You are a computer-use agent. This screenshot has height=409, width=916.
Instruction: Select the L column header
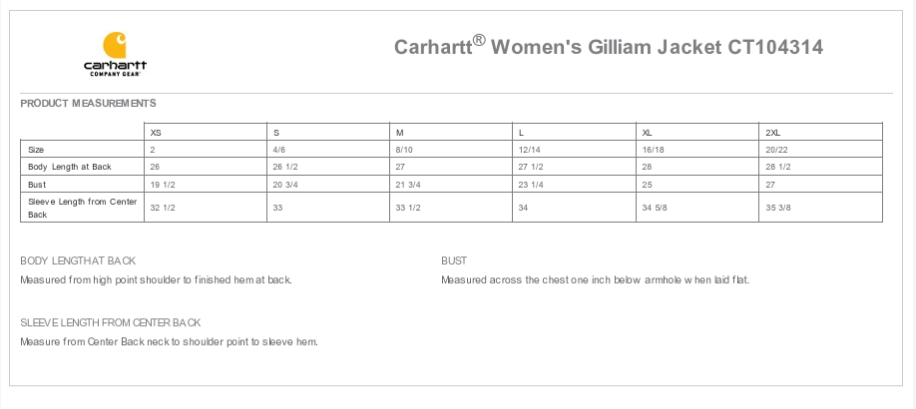pos(521,132)
